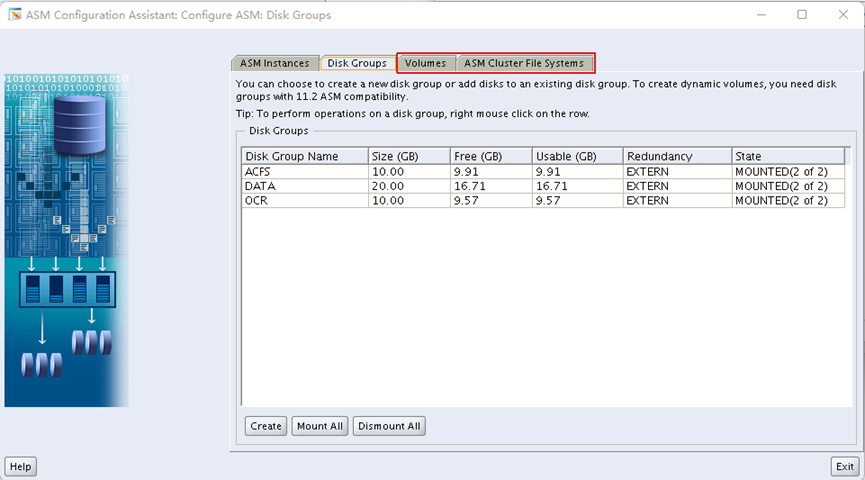Click EXTERN redundancy in ACFS row
Image resolution: width=865 pixels, height=480 pixels.
[647, 172]
